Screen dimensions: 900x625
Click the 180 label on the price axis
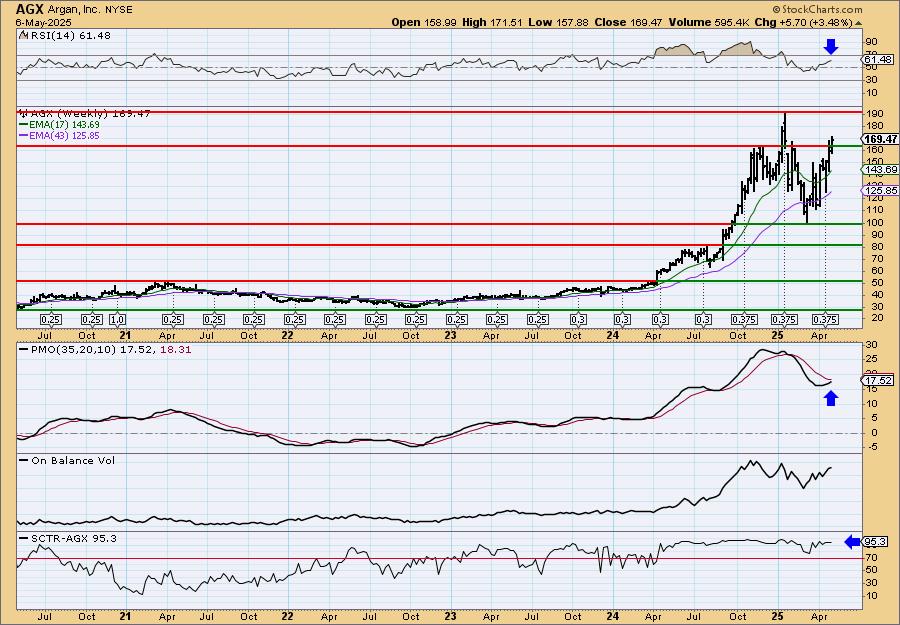[873, 126]
